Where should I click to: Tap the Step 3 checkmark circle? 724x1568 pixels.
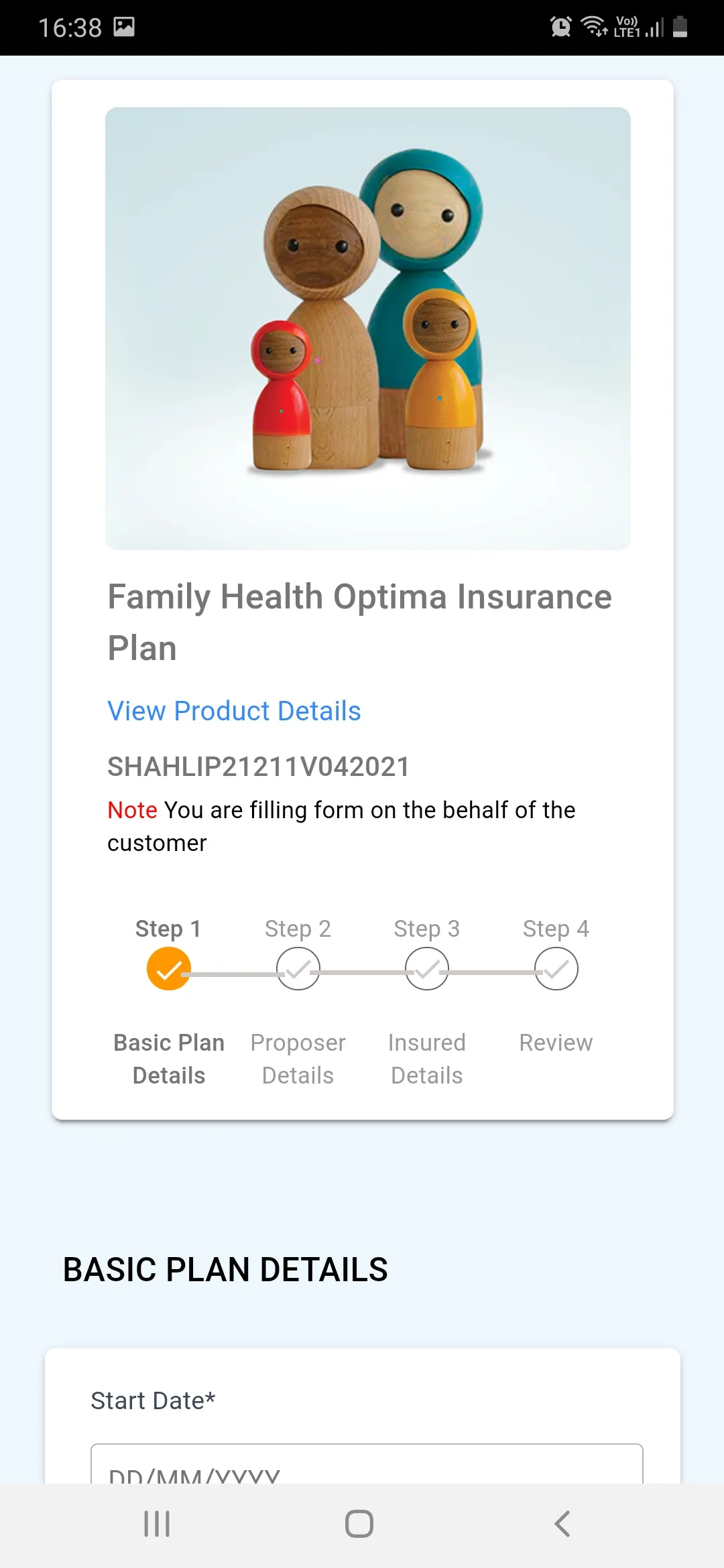coord(427,969)
